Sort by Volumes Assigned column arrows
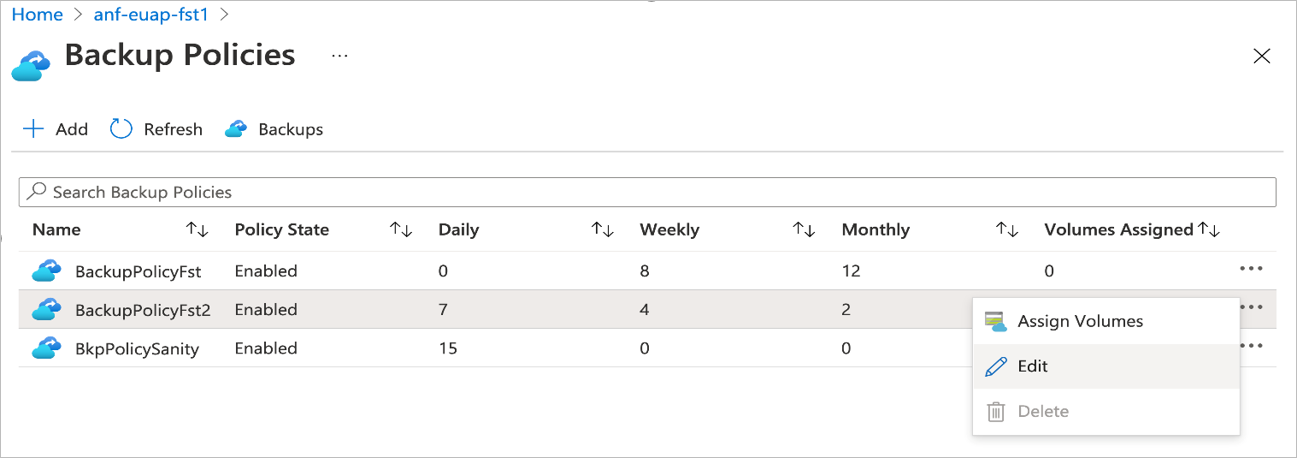 [1209, 230]
